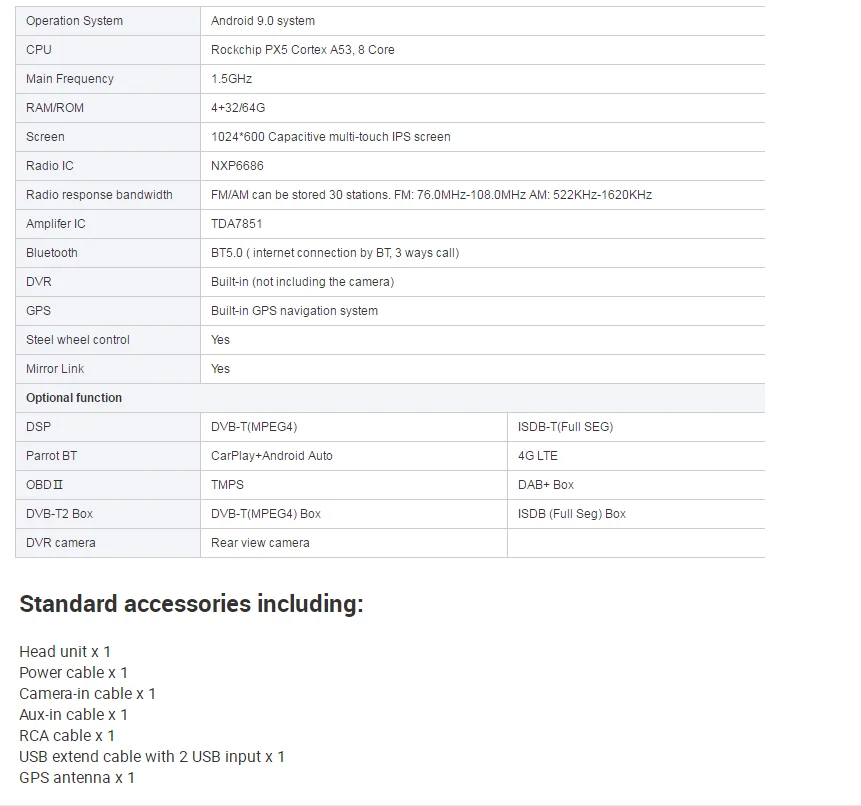Click the 'TDA7851' amplifier value
This screenshot has height=806, width=861.
point(236,224)
